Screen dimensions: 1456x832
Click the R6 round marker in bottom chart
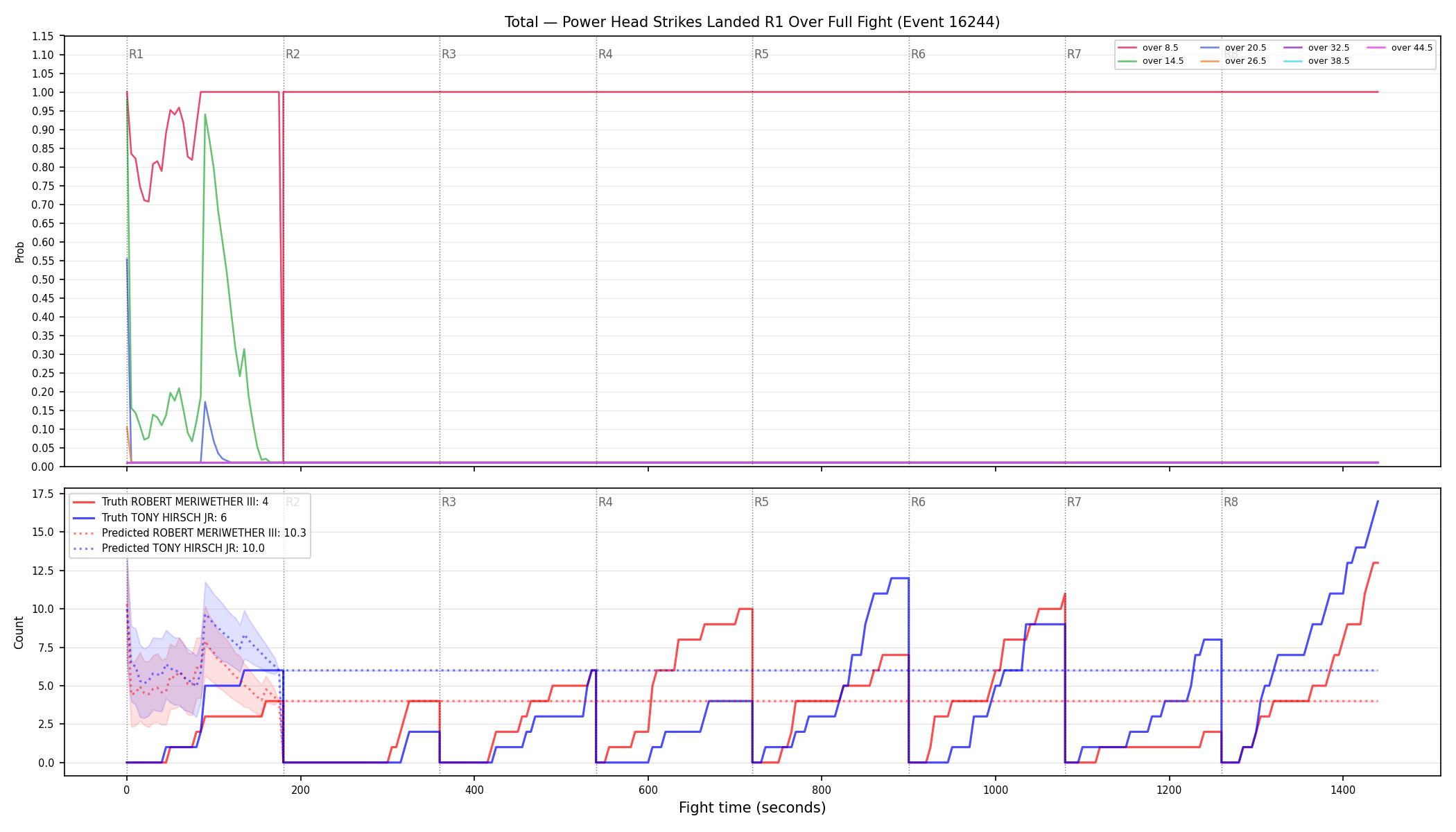tap(918, 502)
